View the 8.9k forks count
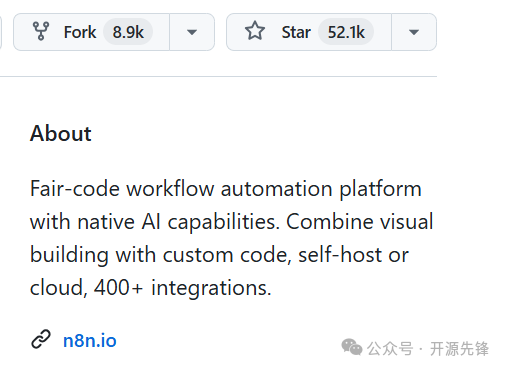Image resolution: width=505 pixels, height=369 pixels. [128, 32]
